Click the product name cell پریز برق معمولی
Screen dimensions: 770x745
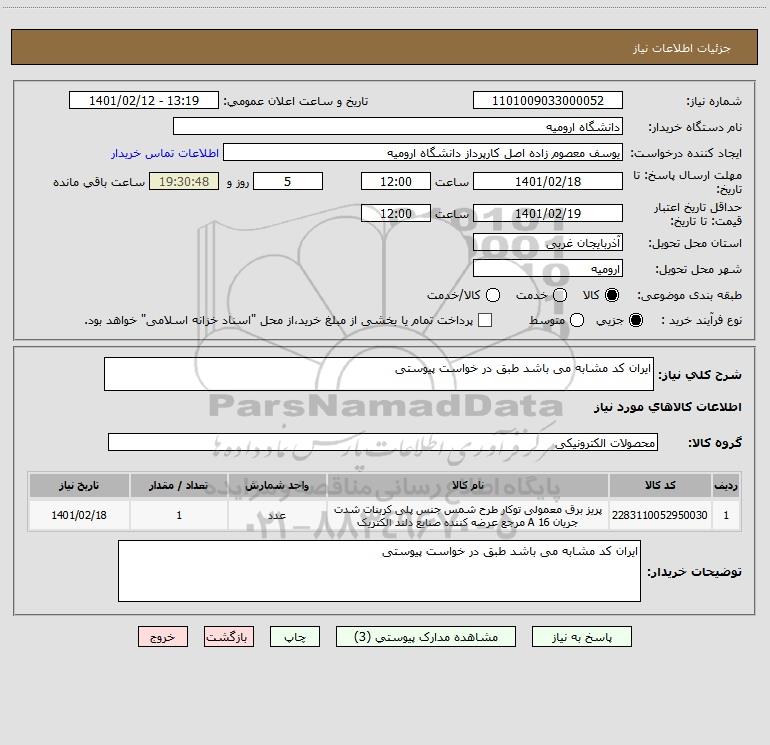tap(468, 515)
